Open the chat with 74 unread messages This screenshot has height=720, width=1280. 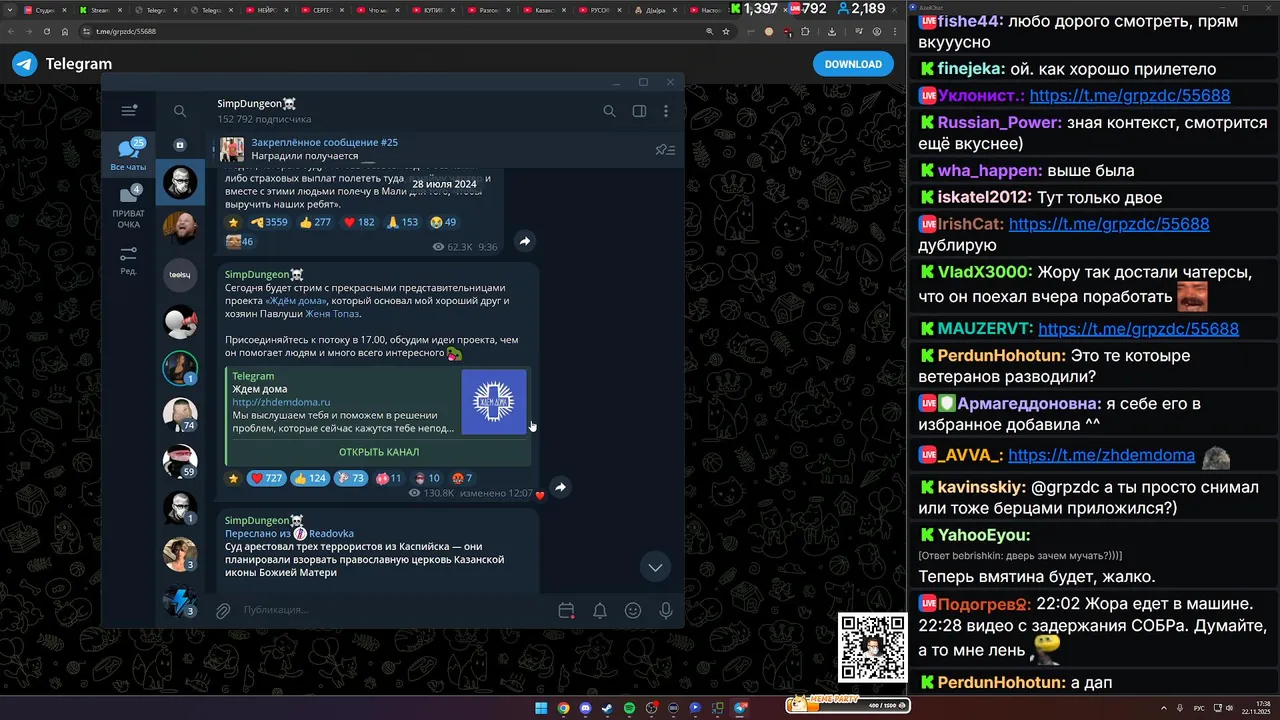pyautogui.click(x=180, y=413)
